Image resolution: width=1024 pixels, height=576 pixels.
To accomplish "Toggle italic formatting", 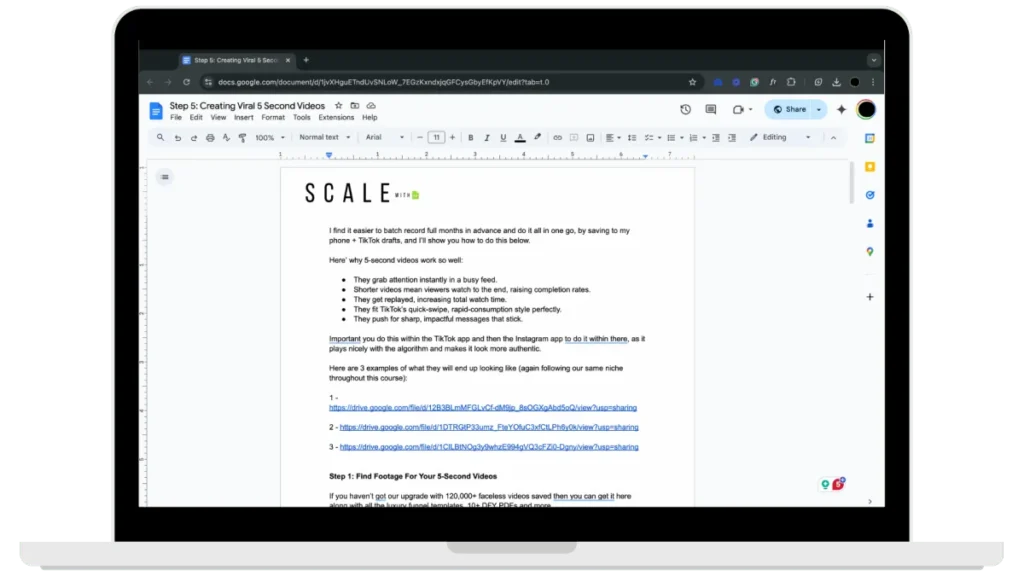I will (487, 138).
